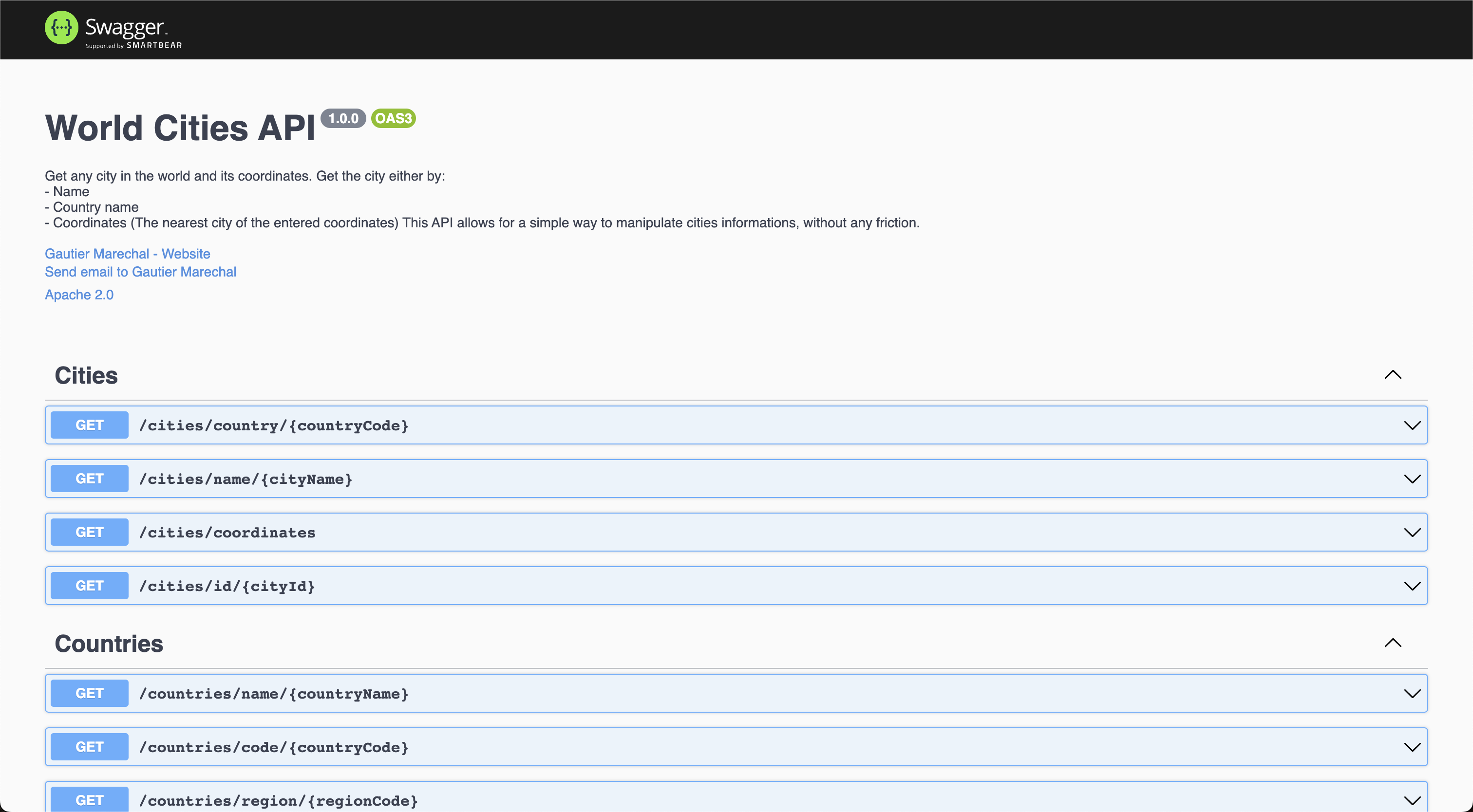The image size is (1473, 812).
Task: Expand chevron for /cities/country/{countryCode}
Action: 1412,425
